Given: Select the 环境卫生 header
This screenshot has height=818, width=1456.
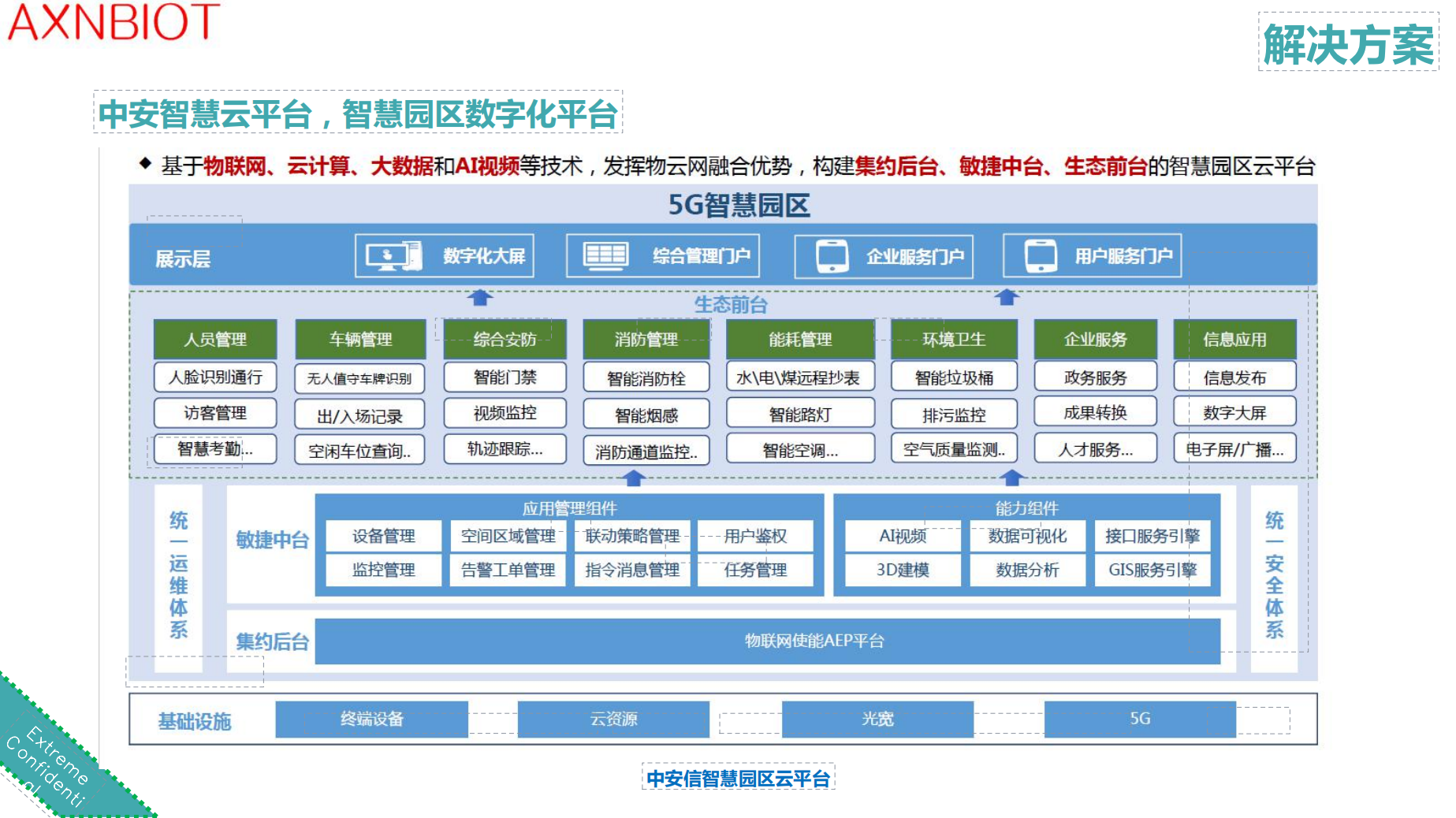Looking at the screenshot, I should click(x=954, y=340).
